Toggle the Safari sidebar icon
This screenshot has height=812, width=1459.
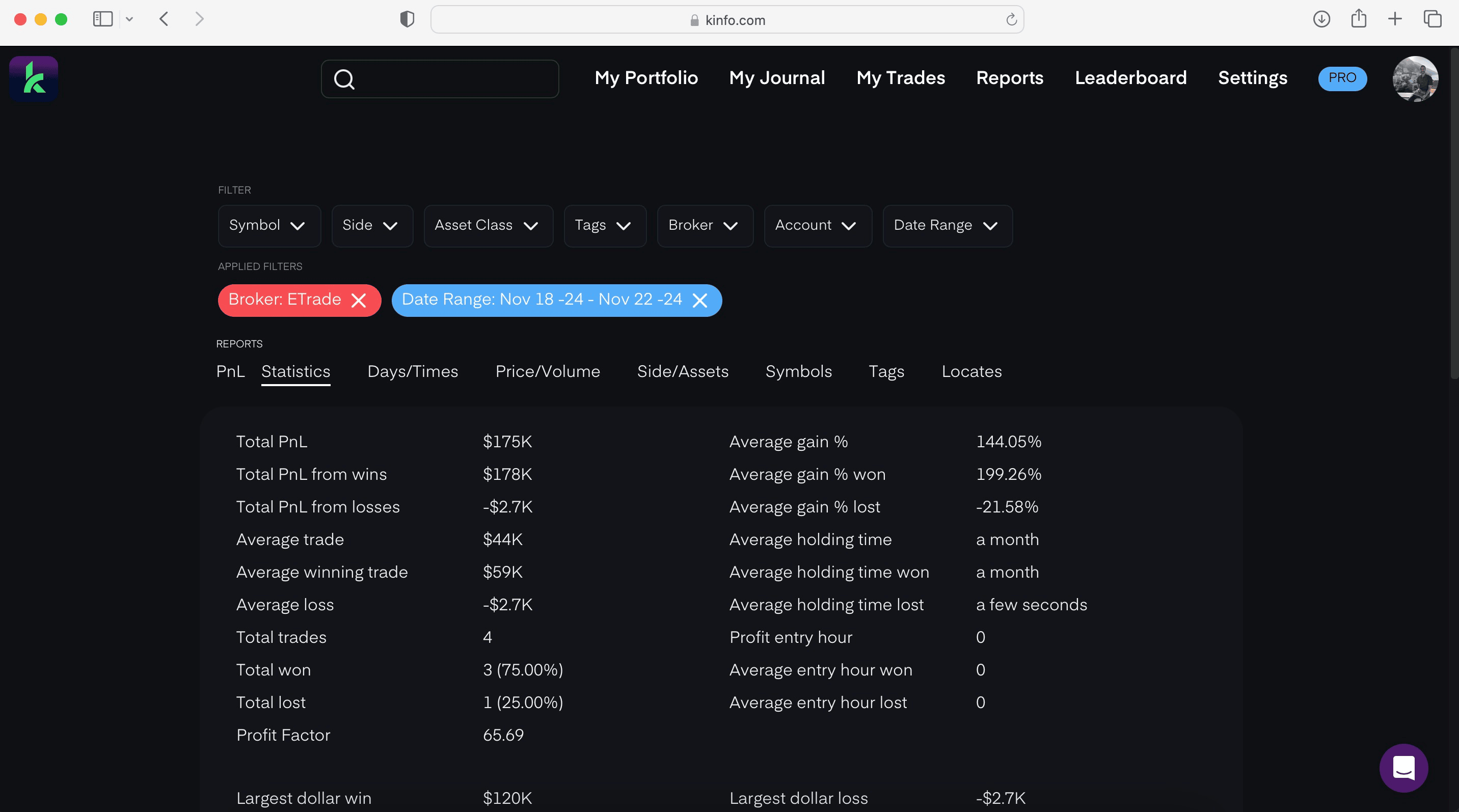[102, 19]
